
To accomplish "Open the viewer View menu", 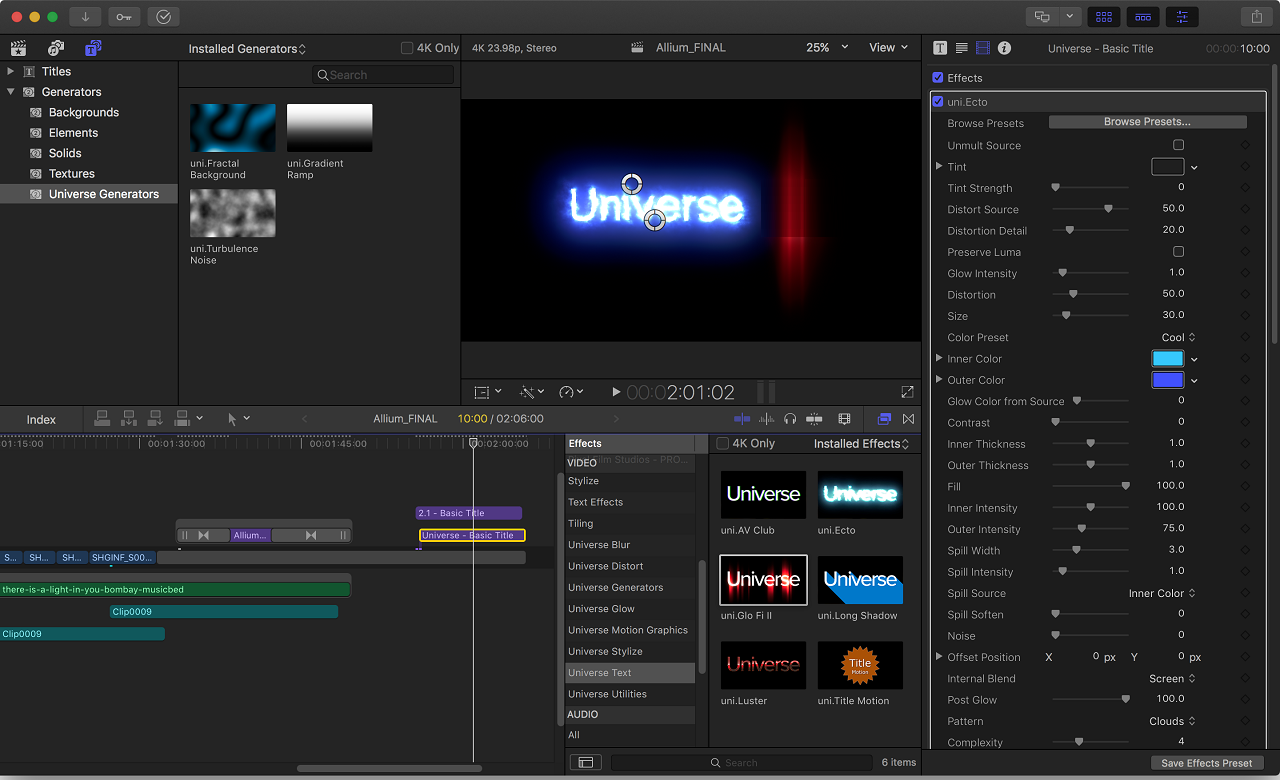I will click(x=889, y=47).
